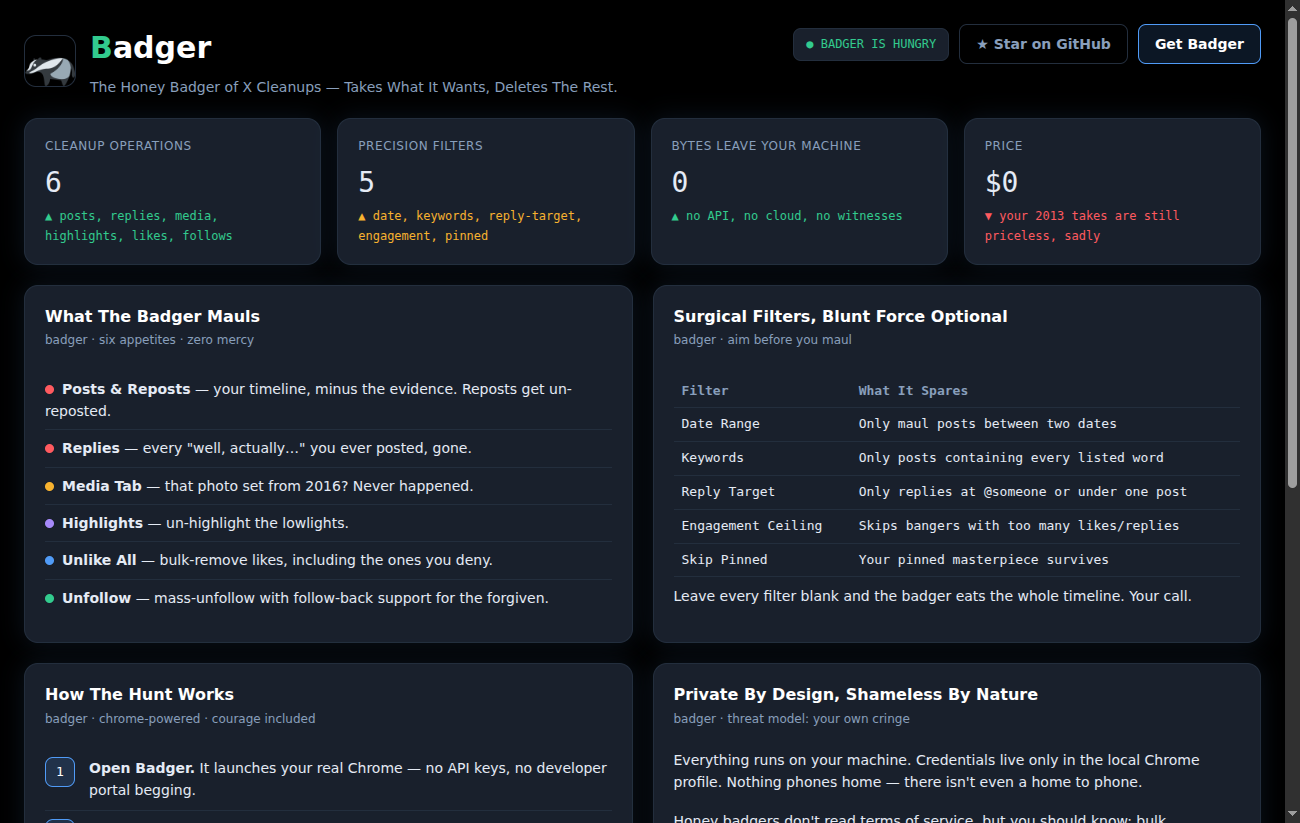Click the green dot beside Unfollow
Image resolution: width=1300 pixels, height=823 pixels.
[50, 598]
